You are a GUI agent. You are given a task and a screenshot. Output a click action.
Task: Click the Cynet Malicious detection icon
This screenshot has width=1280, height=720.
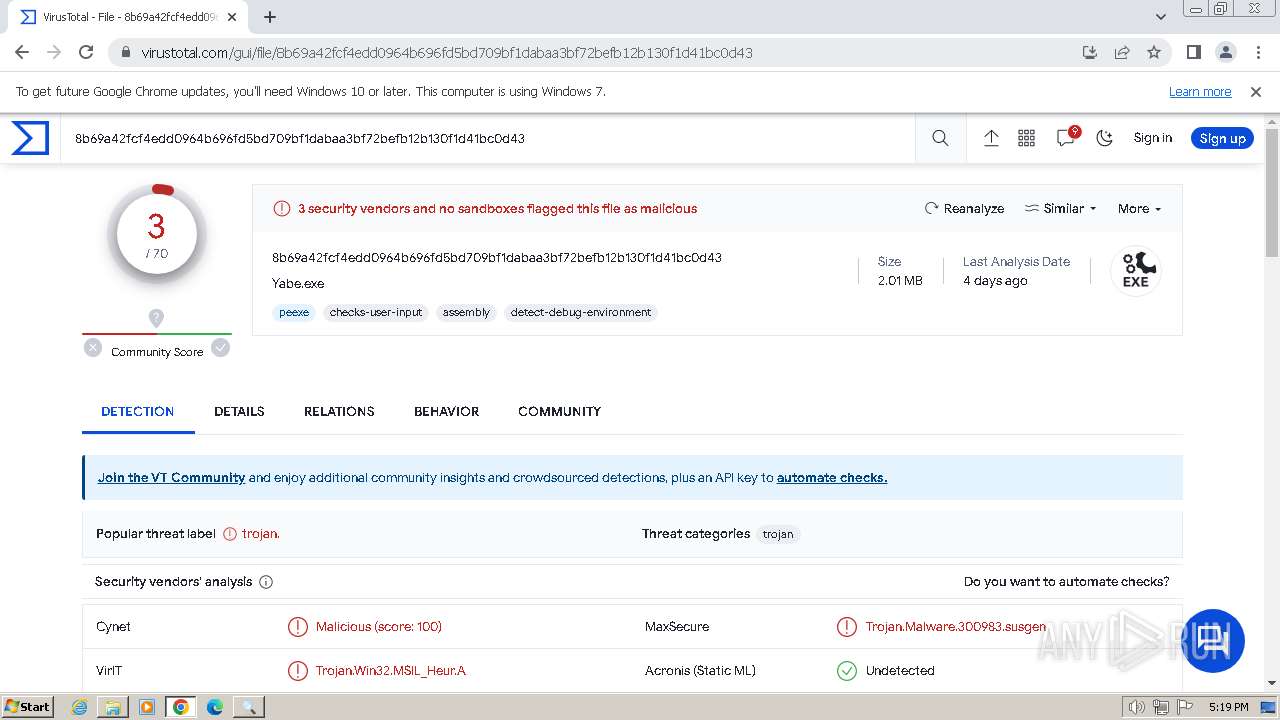(x=297, y=627)
